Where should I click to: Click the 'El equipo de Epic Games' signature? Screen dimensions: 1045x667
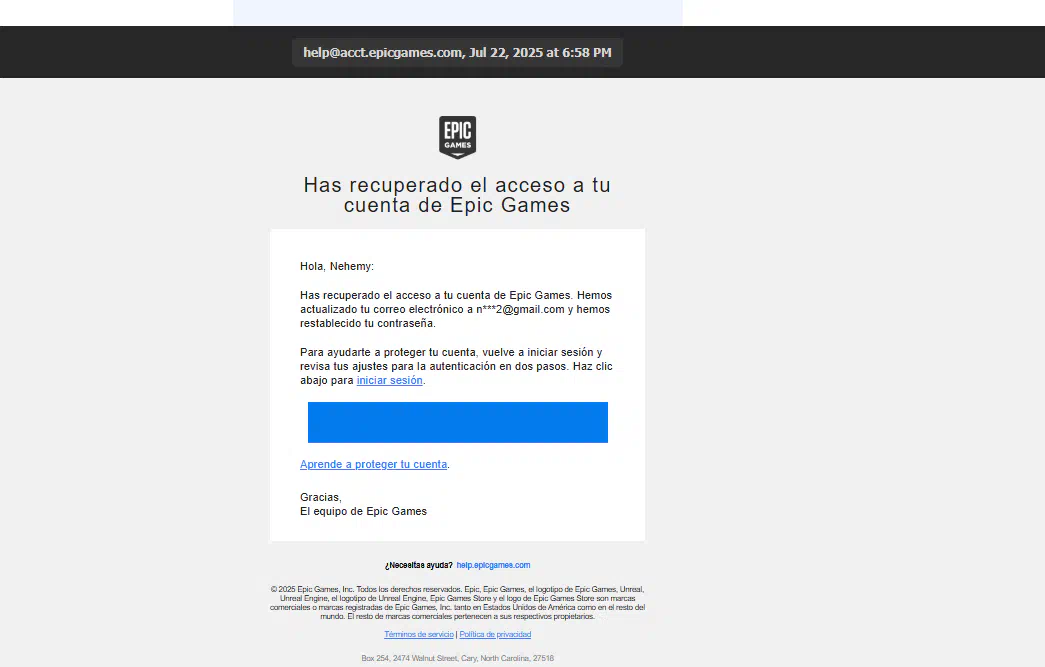363,512
